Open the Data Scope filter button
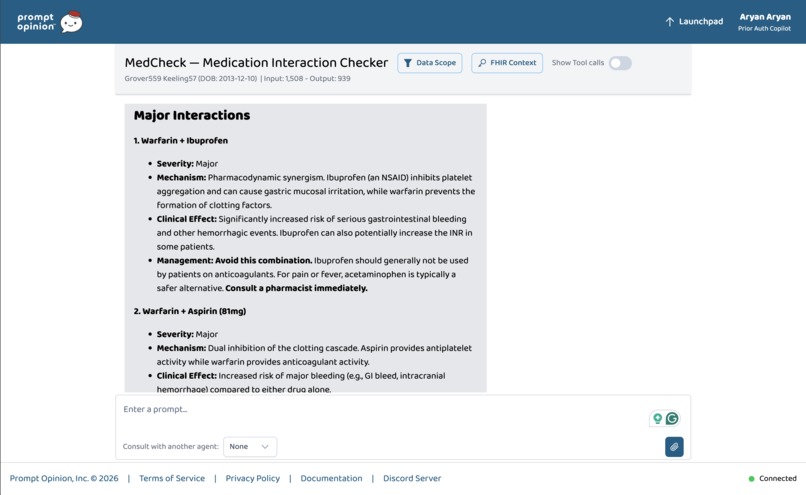Image resolution: width=806 pixels, height=495 pixels. coord(430,63)
